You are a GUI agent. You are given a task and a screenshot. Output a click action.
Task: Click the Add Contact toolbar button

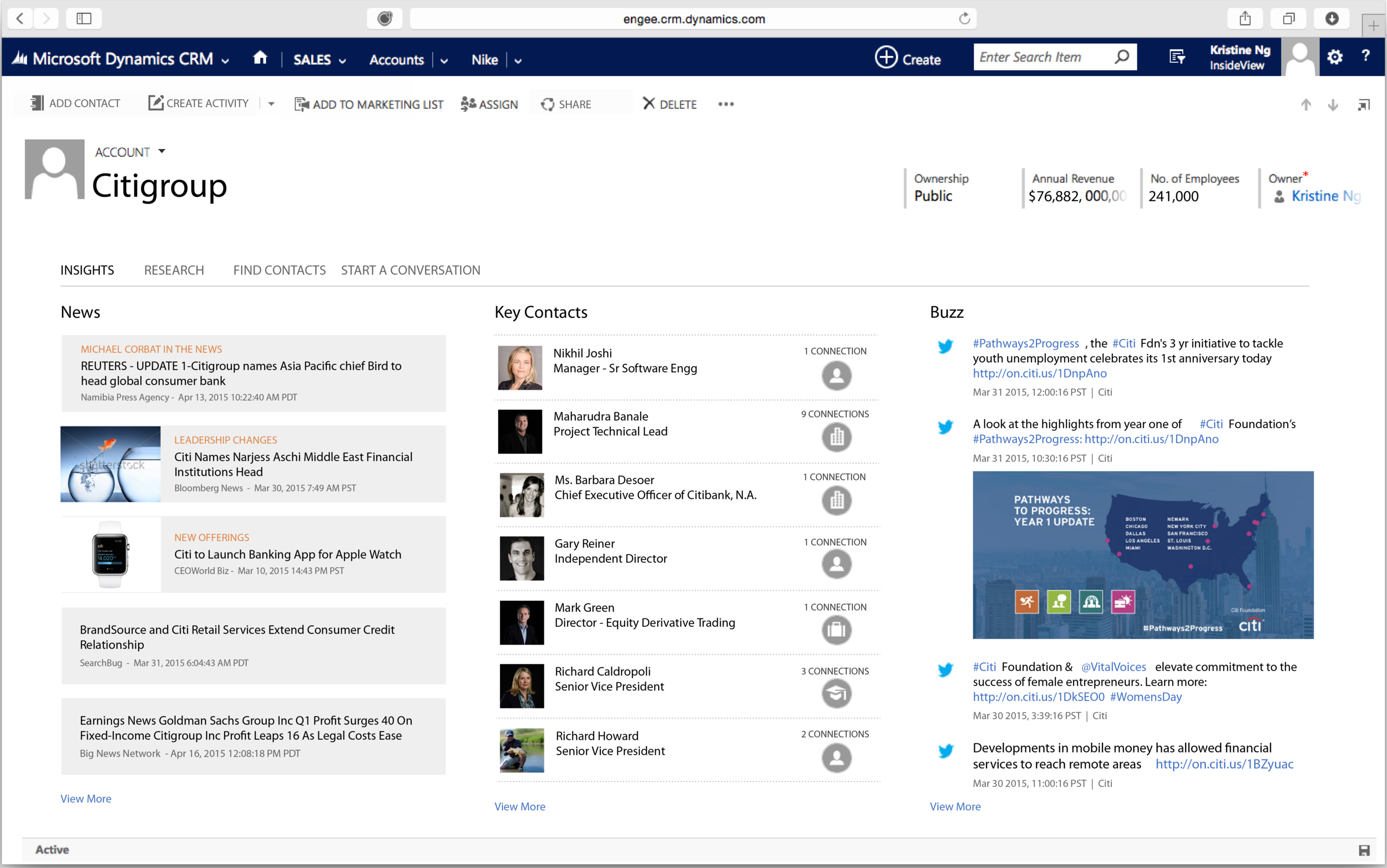(75, 103)
